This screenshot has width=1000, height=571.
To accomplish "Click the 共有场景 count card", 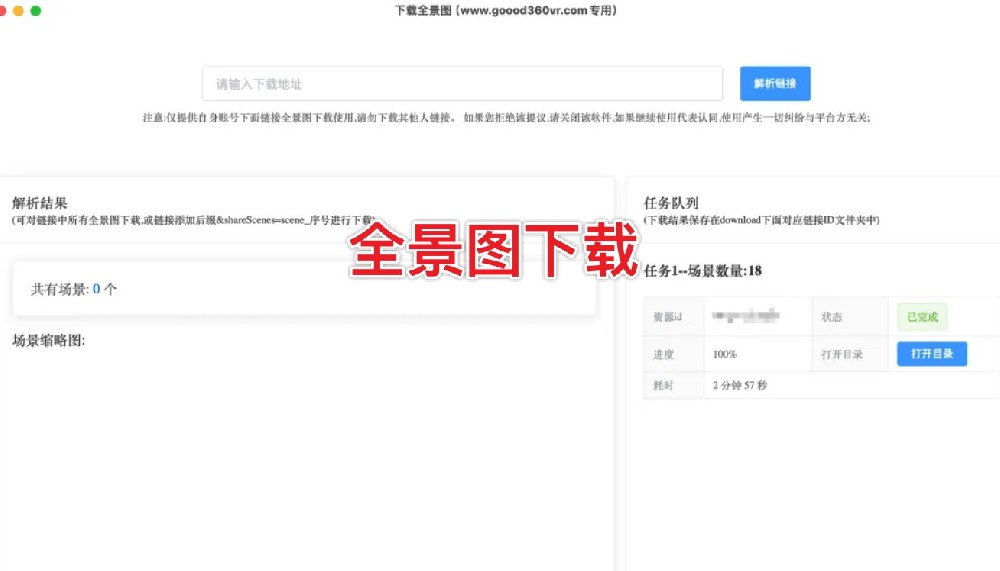I will [304, 289].
